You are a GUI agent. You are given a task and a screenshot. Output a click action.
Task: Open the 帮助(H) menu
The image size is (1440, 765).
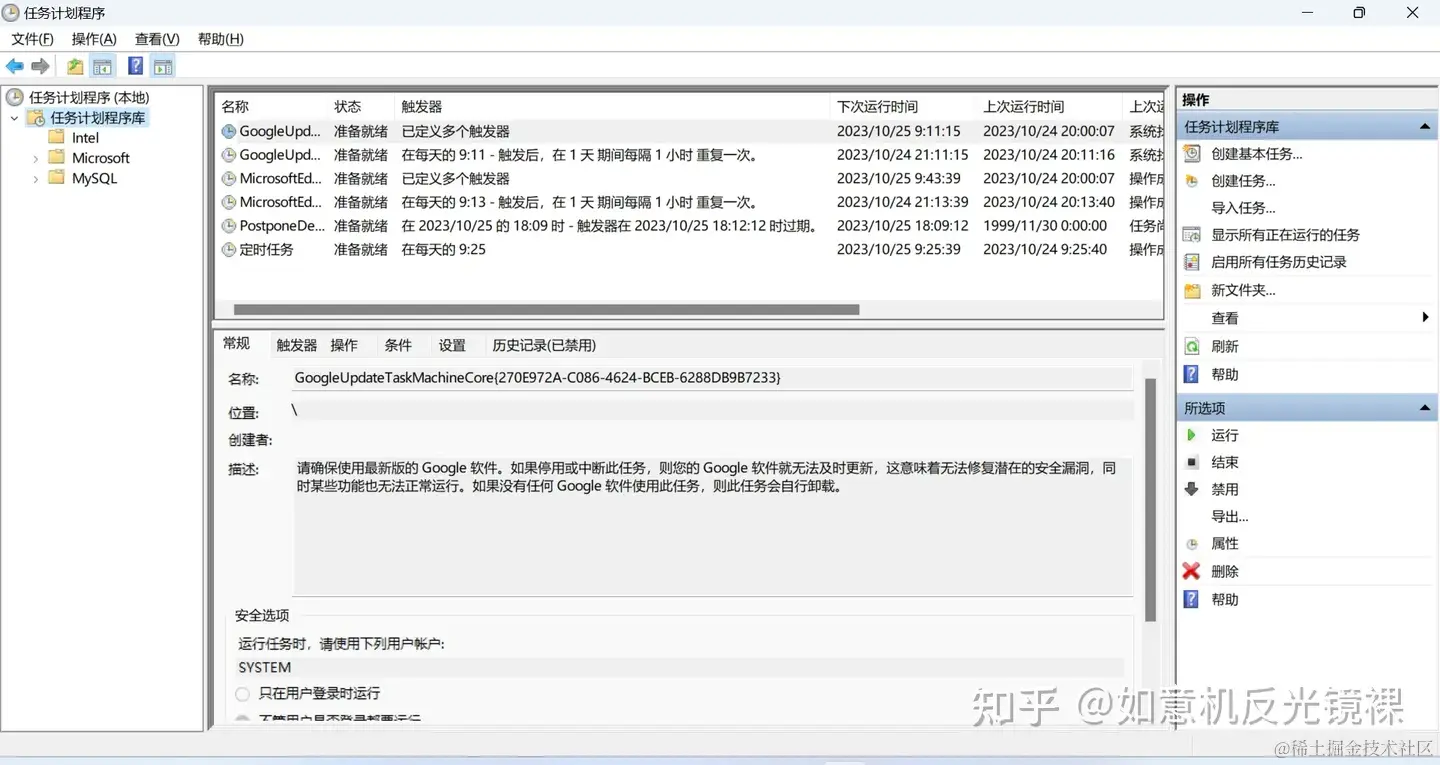221,39
